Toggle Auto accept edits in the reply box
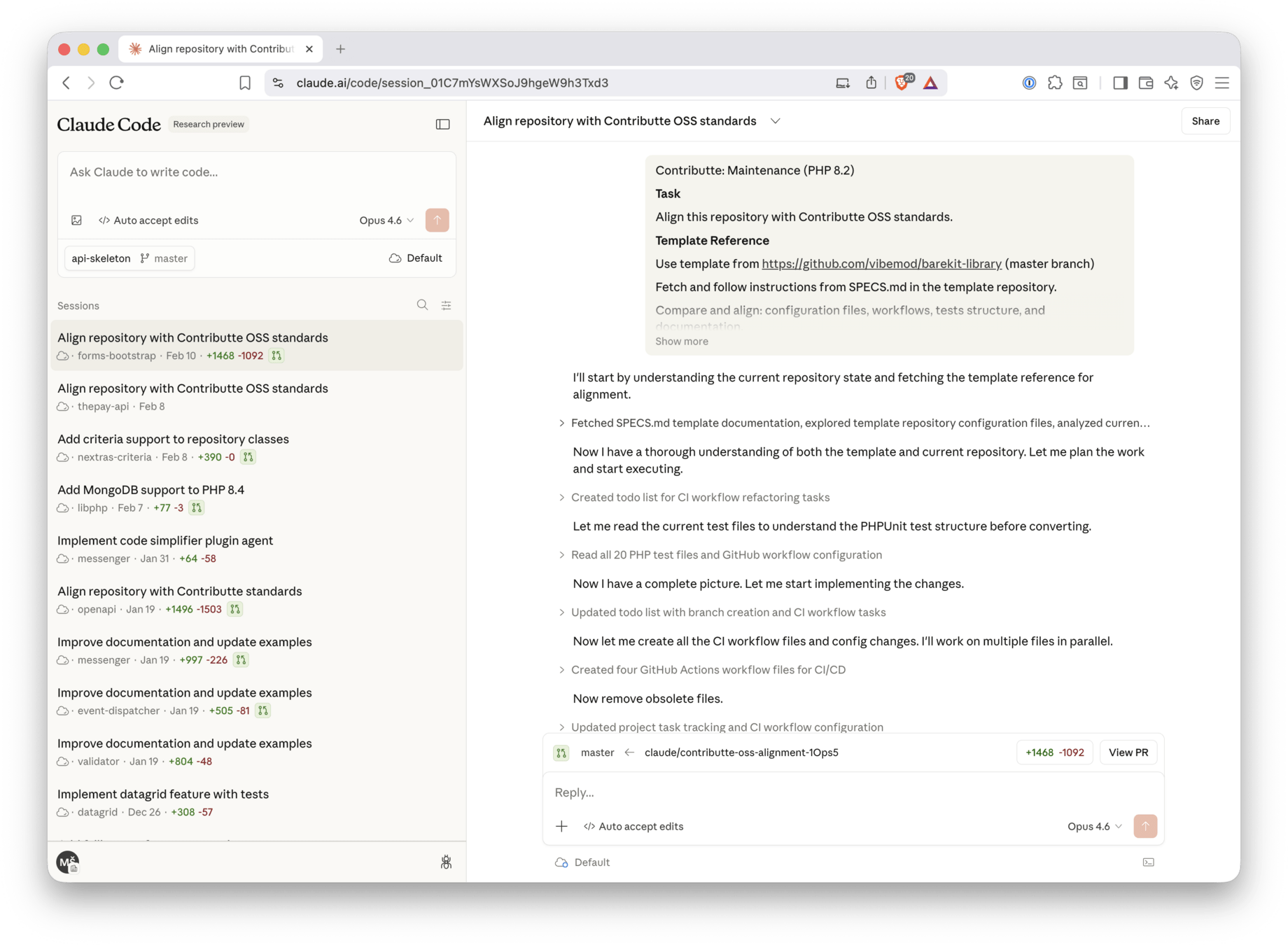This screenshot has width=1288, height=945. (633, 826)
